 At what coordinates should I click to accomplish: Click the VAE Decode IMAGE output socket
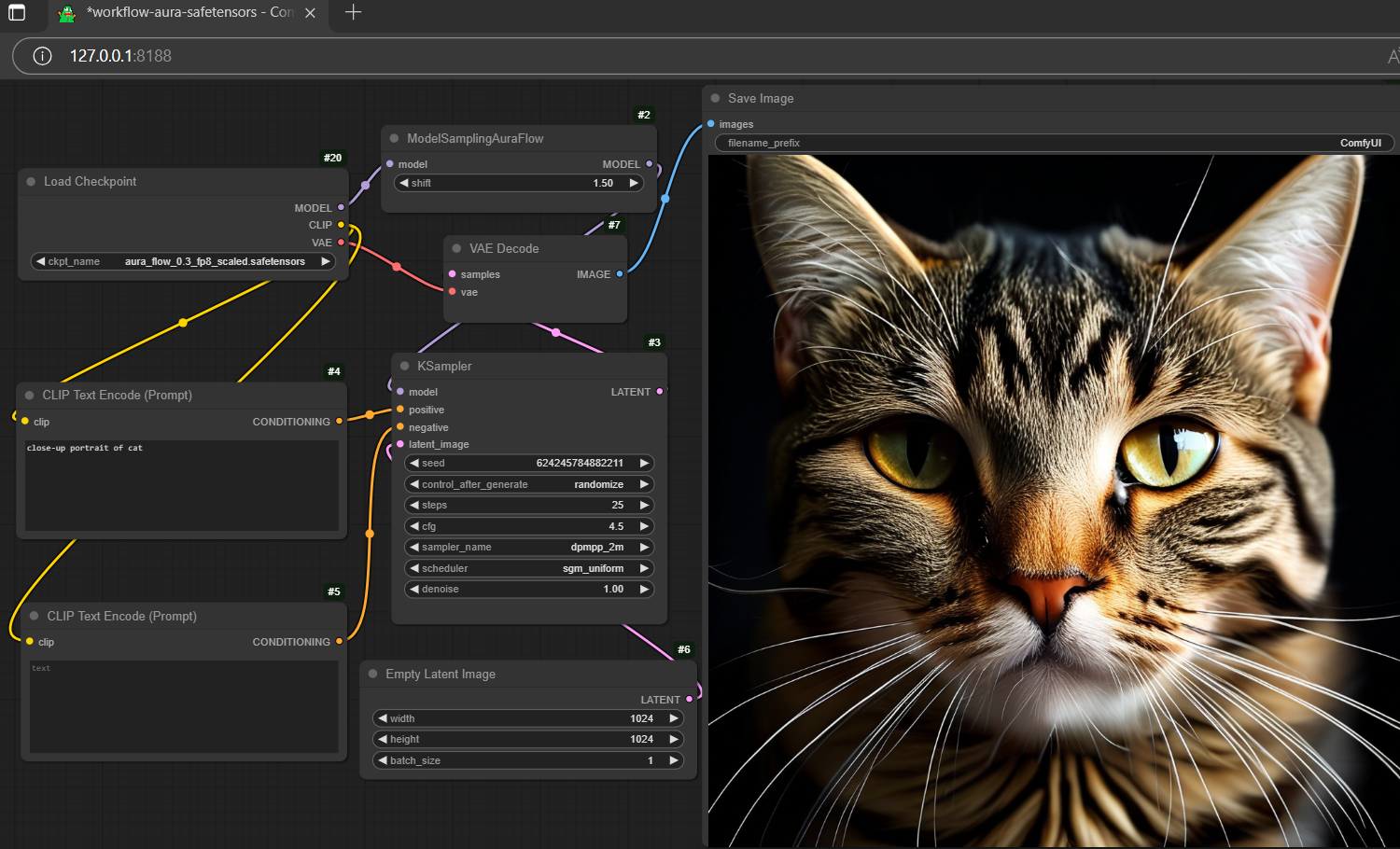click(x=620, y=274)
